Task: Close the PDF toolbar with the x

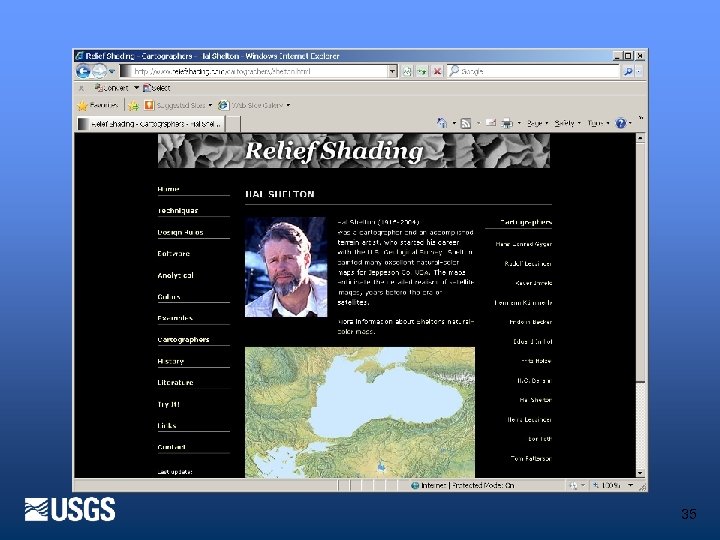Action: coord(81,88)
